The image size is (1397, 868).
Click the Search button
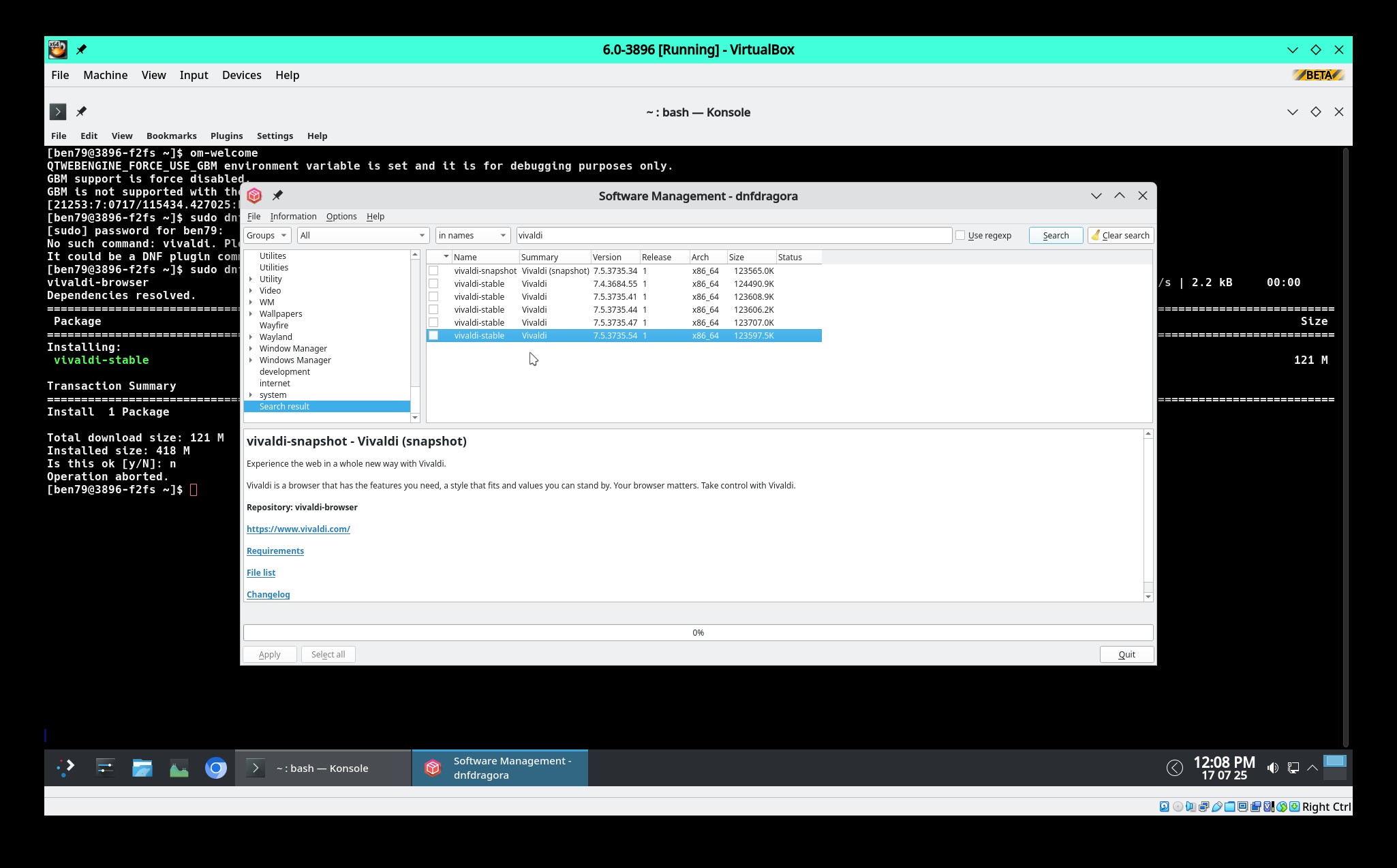click(1056, 235)
